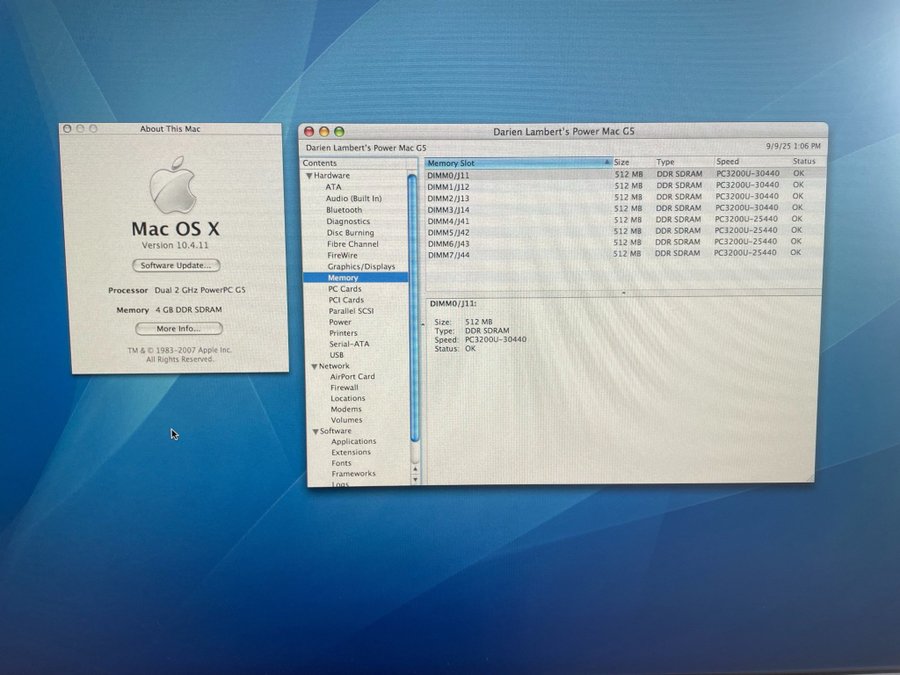This screenshot has height=675, width=900.
Task: Select ATA in the Contents list
Action: pos(333,187)
